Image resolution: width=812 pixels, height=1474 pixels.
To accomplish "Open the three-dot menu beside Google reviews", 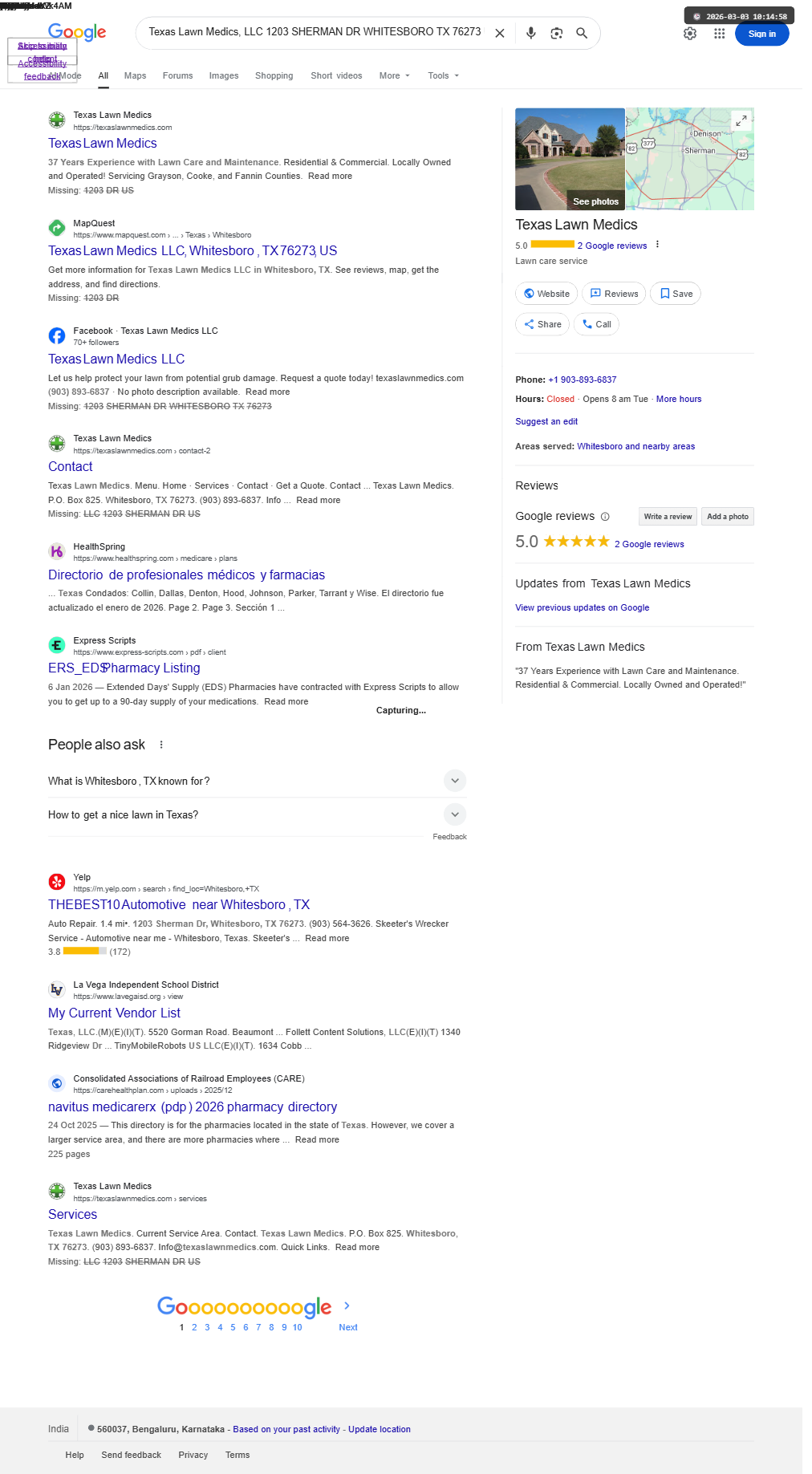I will pyautogui.click(x=657, y=245).
